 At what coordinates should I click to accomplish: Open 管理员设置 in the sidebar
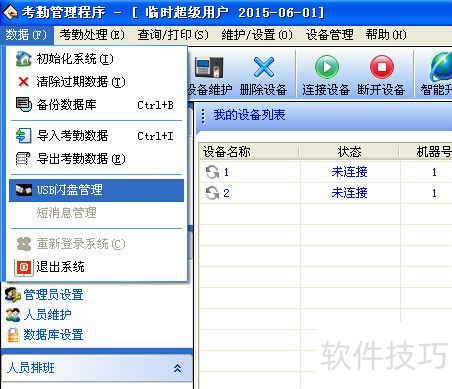tap(53, 295)
